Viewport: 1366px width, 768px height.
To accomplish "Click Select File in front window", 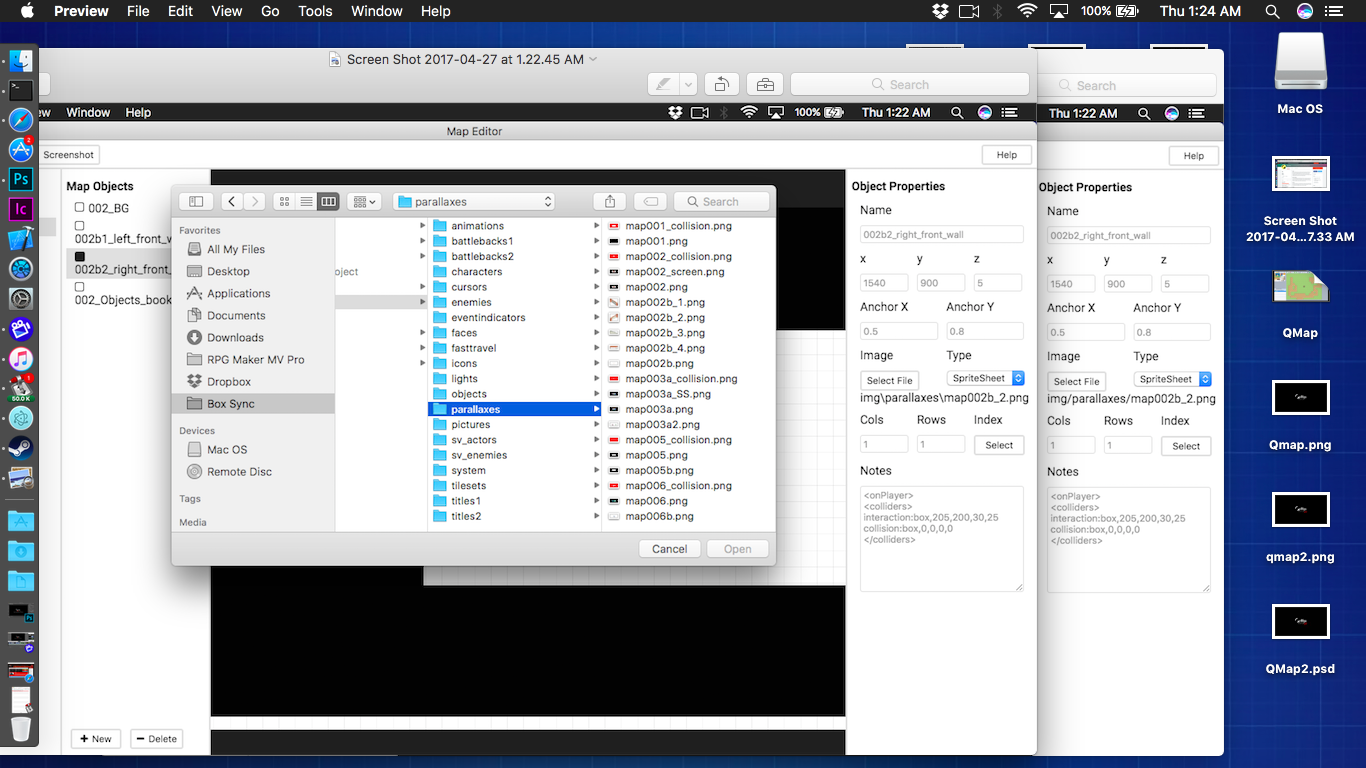I will coord(890,380).
